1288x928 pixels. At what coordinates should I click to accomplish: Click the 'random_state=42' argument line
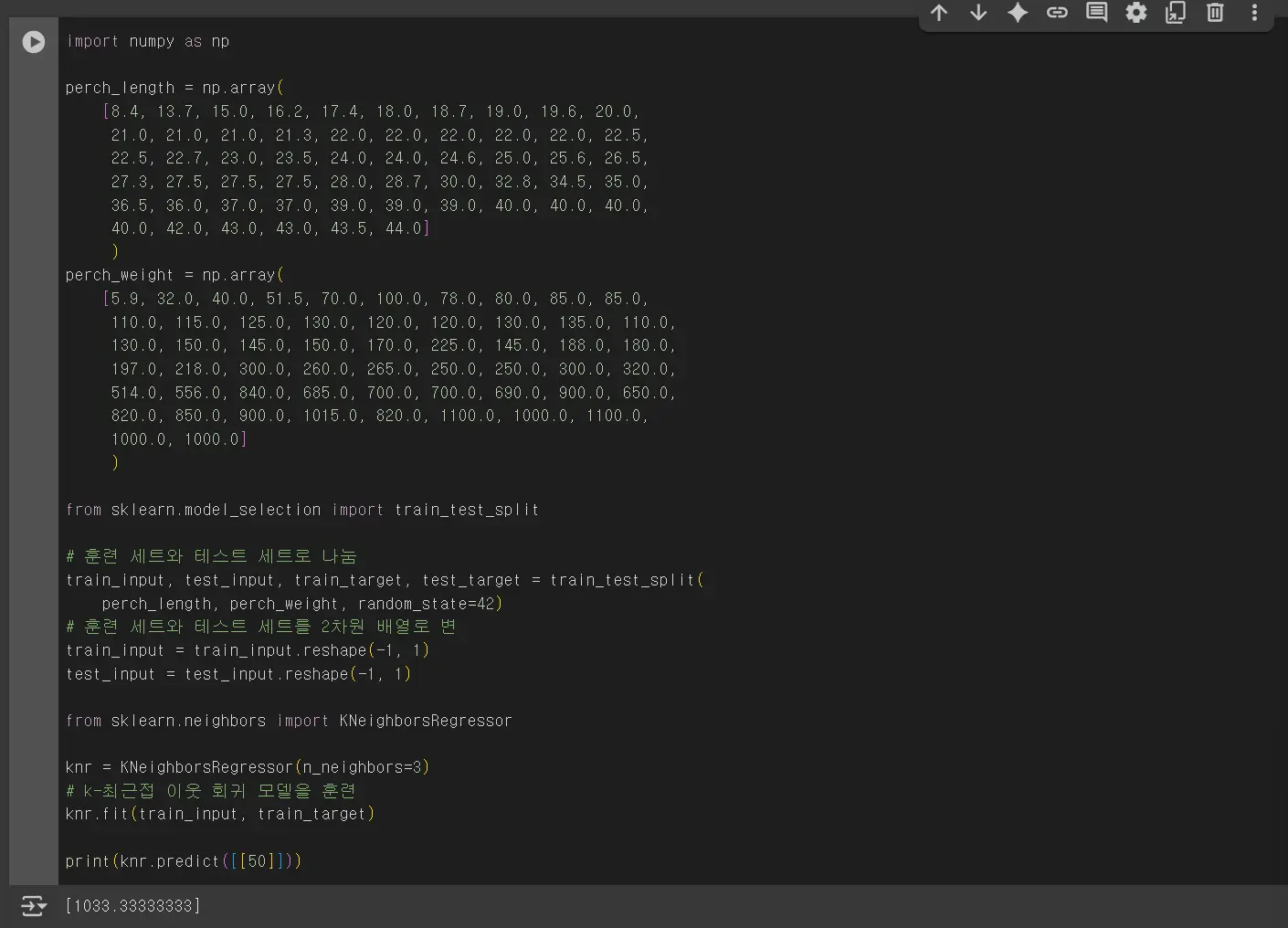click(x=302, y=604)
